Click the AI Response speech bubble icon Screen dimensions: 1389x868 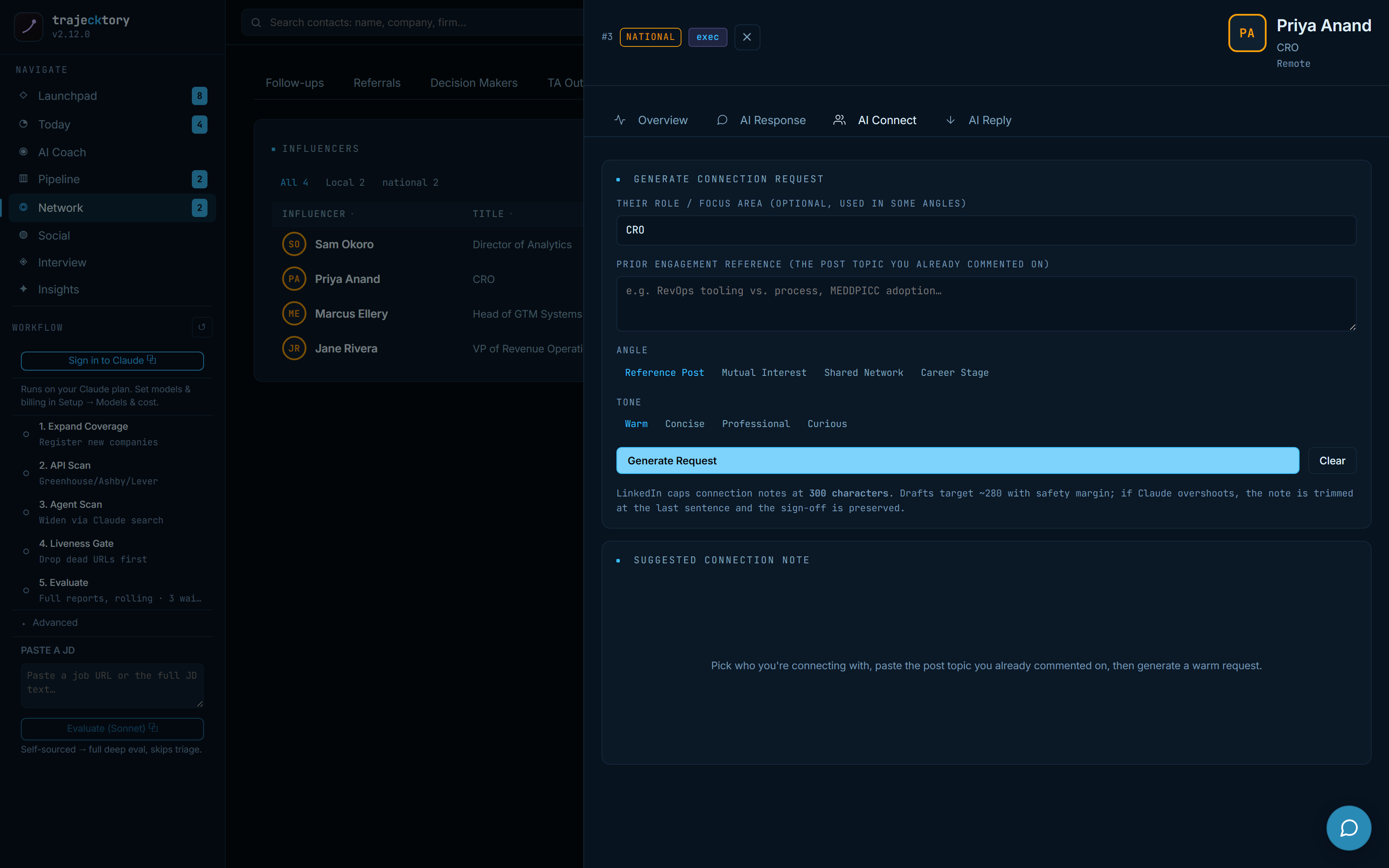tap(722, 120)
